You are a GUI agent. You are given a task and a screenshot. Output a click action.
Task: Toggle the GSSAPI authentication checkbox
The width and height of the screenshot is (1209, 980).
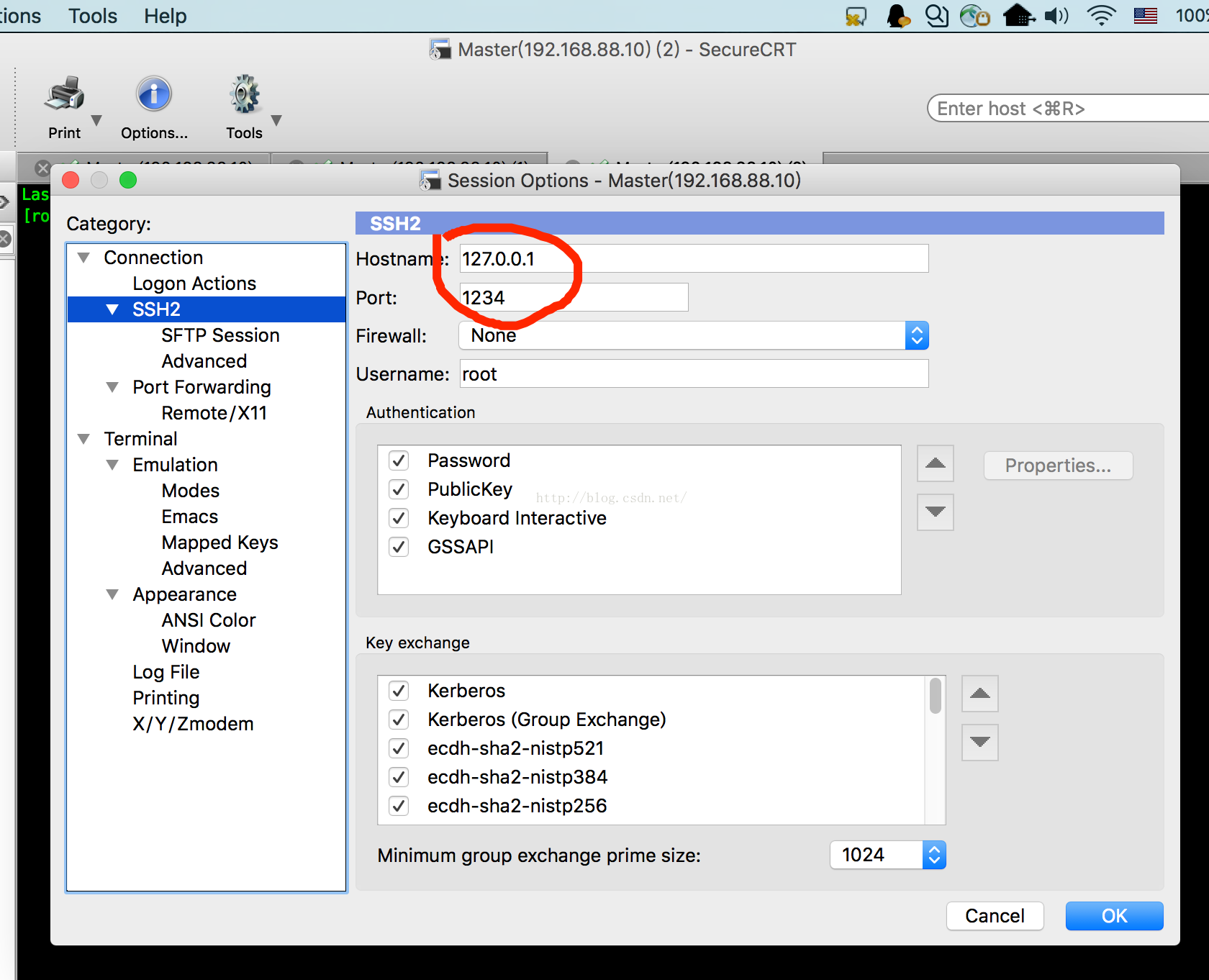pyautogui.click(x=399, y=547)
